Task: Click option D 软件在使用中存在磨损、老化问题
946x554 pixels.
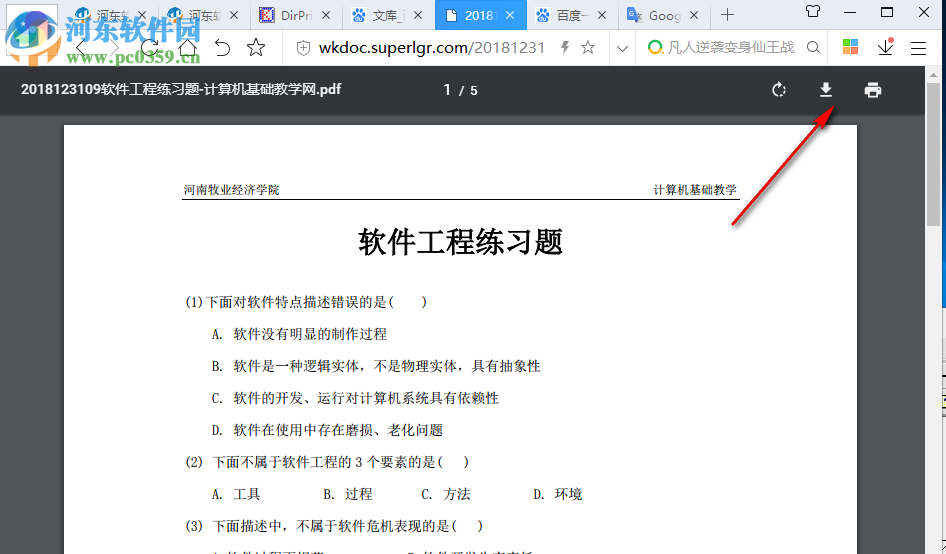Action: tap(327, 430)
